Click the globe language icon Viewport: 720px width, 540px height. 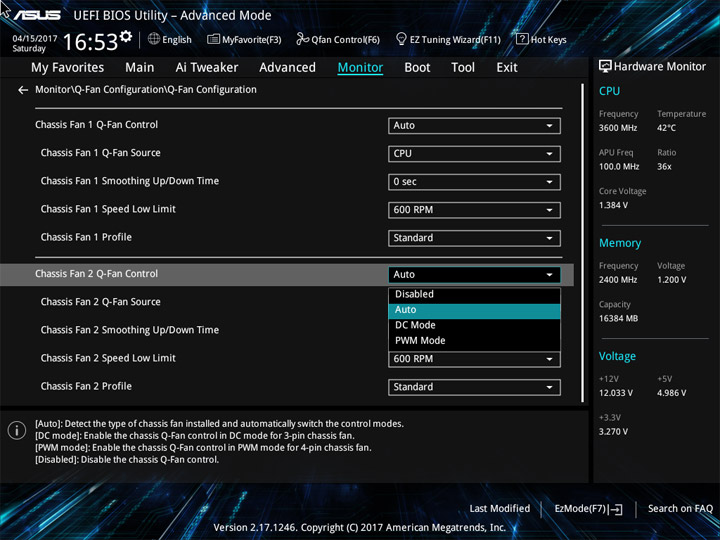pyautogui.click(x=154, y=39)
